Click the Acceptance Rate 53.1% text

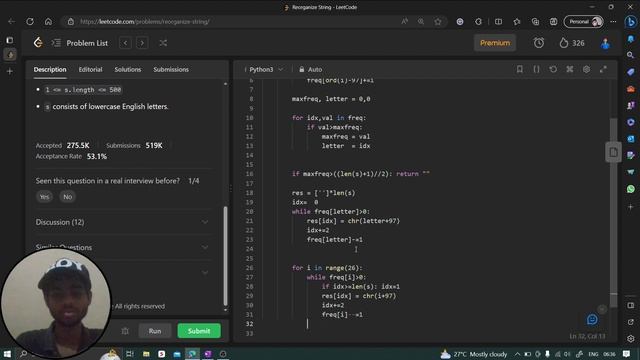tap(71, 156)
